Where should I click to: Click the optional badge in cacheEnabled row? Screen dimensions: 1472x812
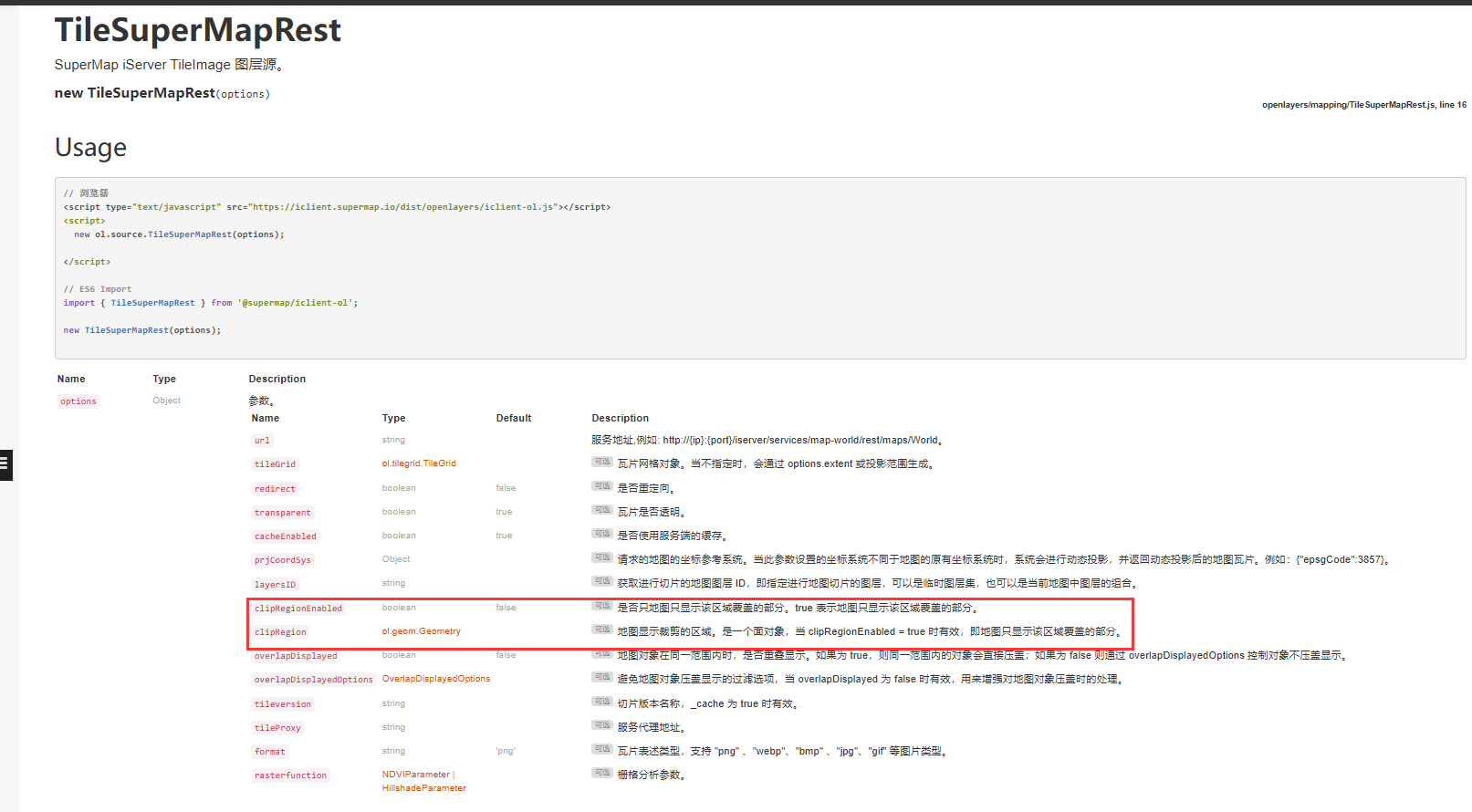(602, 535)
